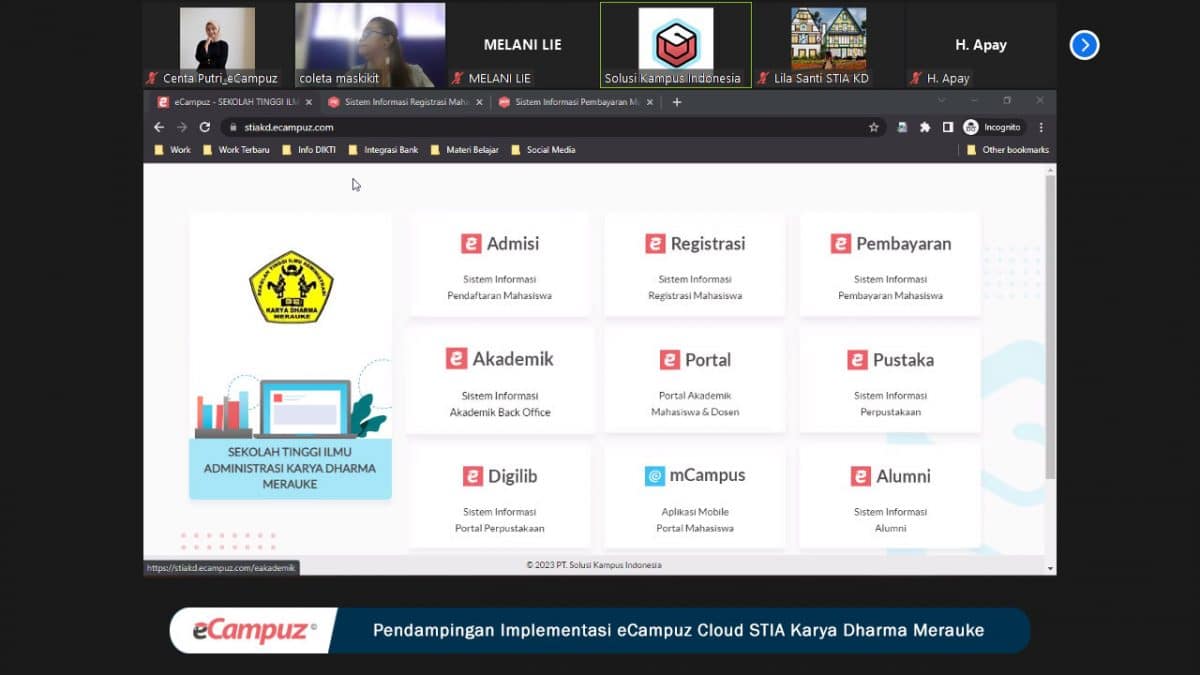Click muted mic icon on H. Apay
This screenshot has height=675, width=1200.
917,78
